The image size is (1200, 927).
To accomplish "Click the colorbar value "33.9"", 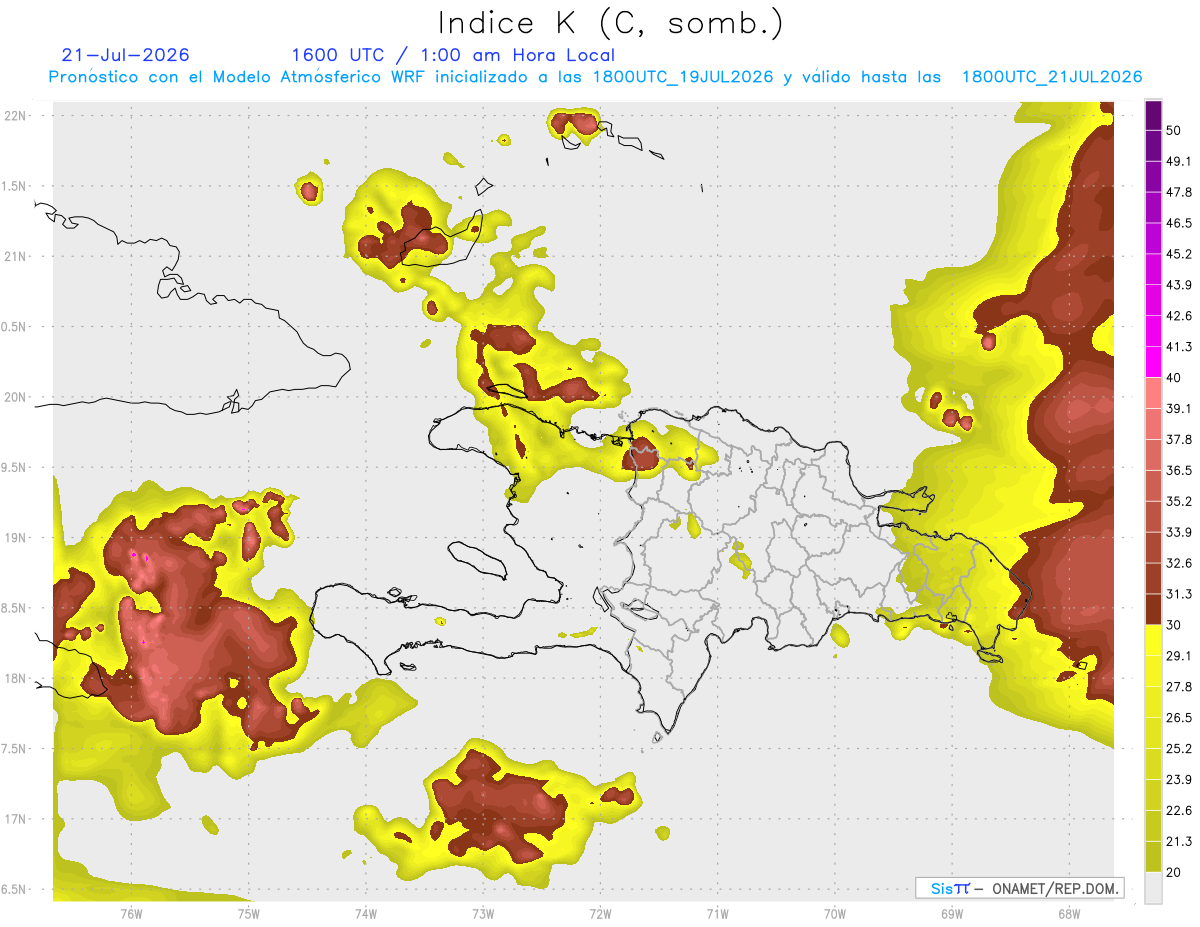I will tap(1179, 532).
